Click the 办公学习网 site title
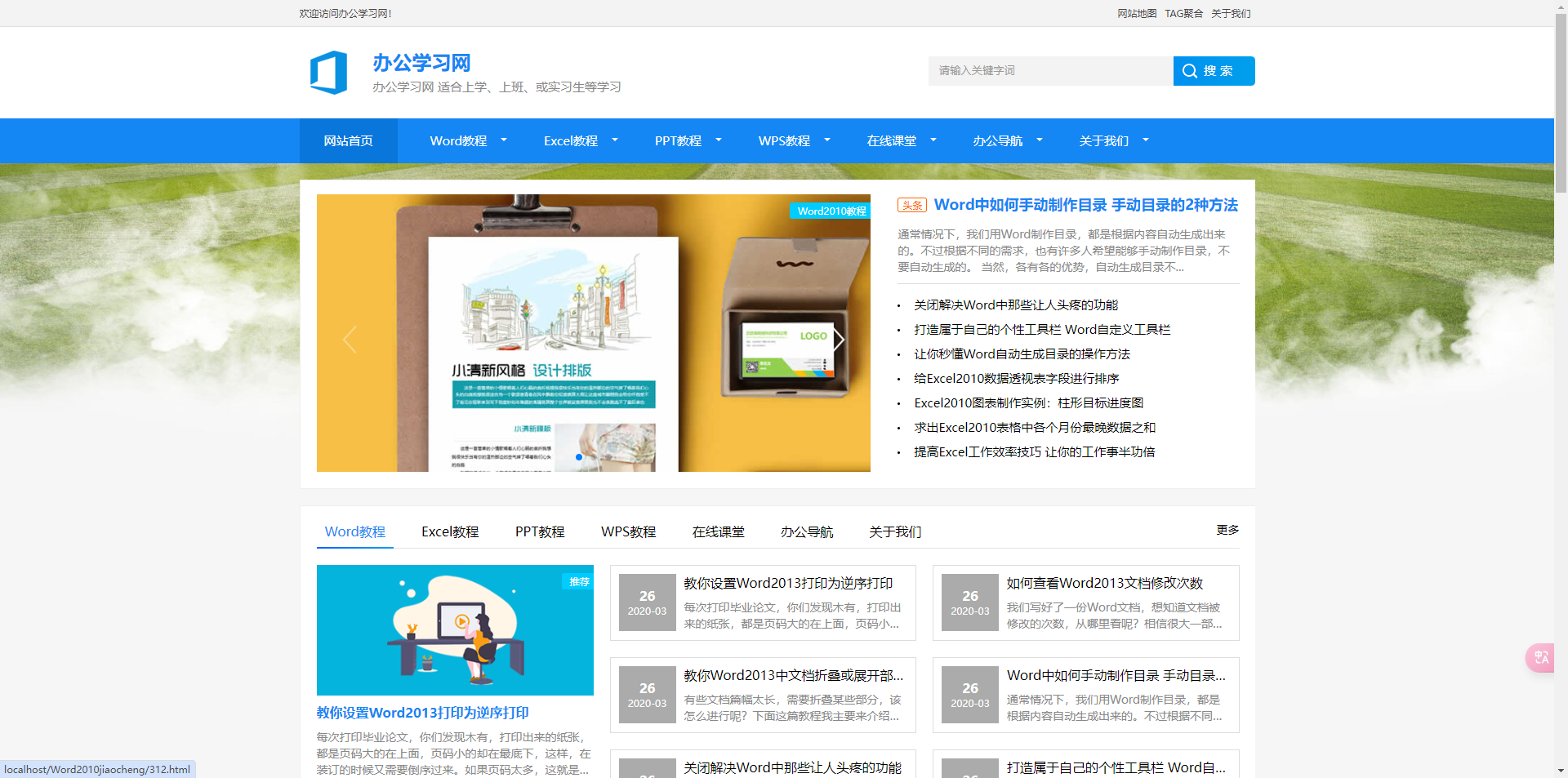1568x778 pixels. tap(421, 63)
